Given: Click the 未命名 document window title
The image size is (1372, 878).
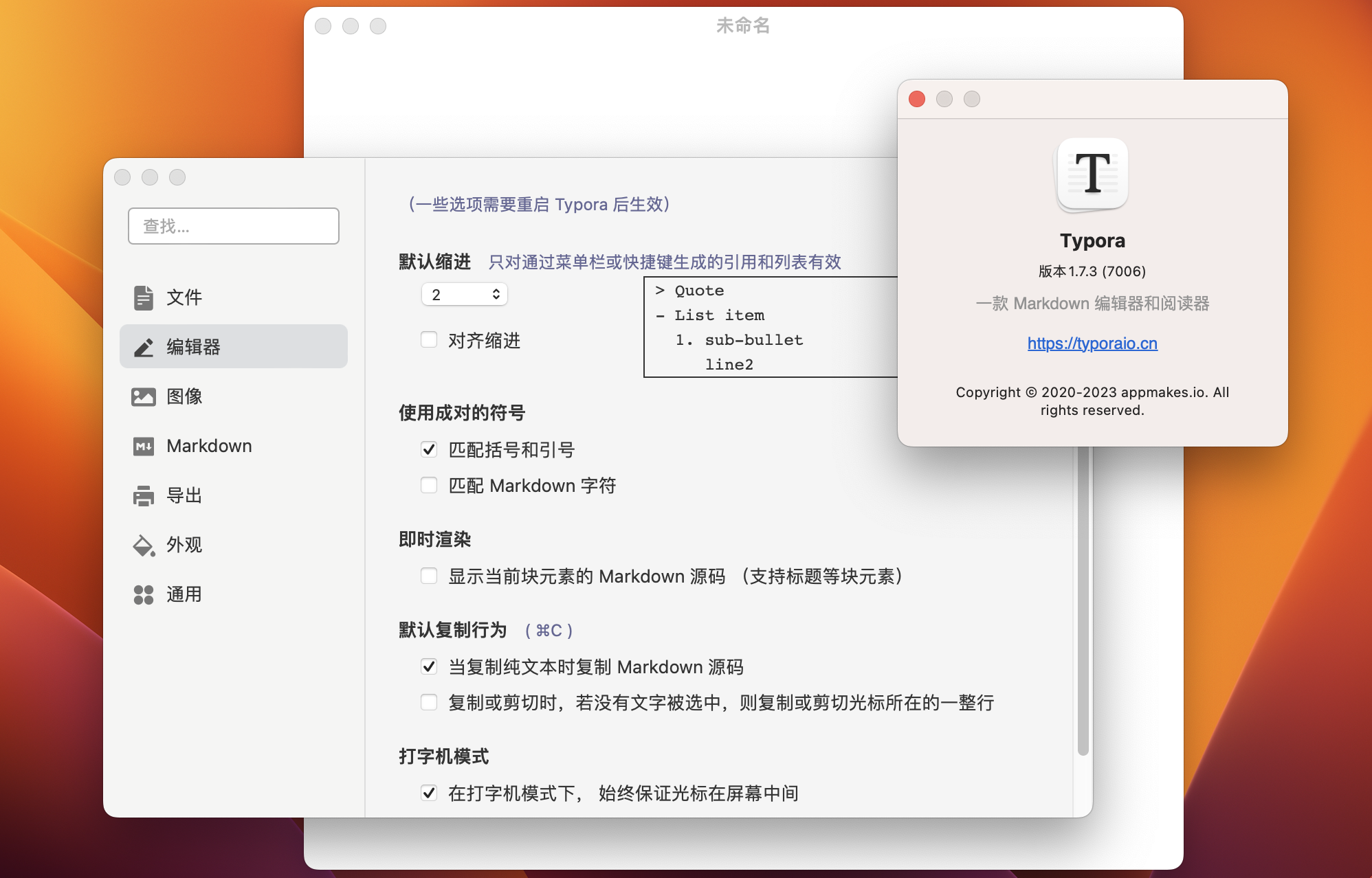Looking at the screenshot, I should click(743, 25).
